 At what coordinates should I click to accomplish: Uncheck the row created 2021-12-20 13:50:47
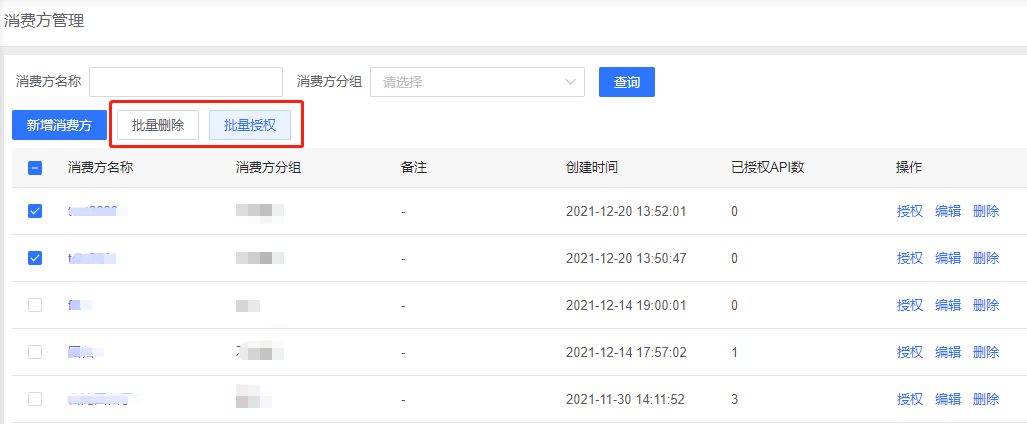coord(35,258)
